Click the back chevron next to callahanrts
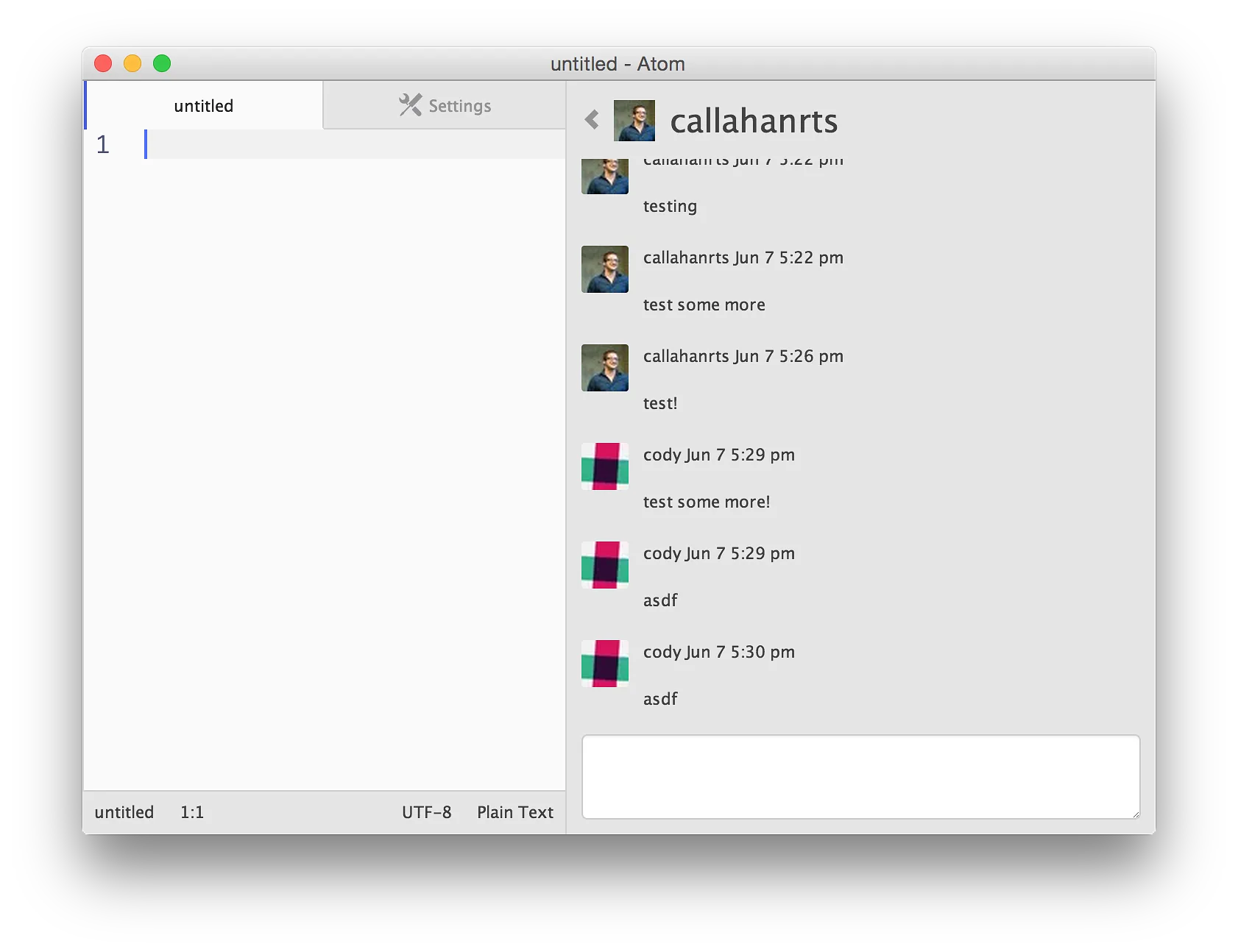1238x952 pixels. (592, 119)
